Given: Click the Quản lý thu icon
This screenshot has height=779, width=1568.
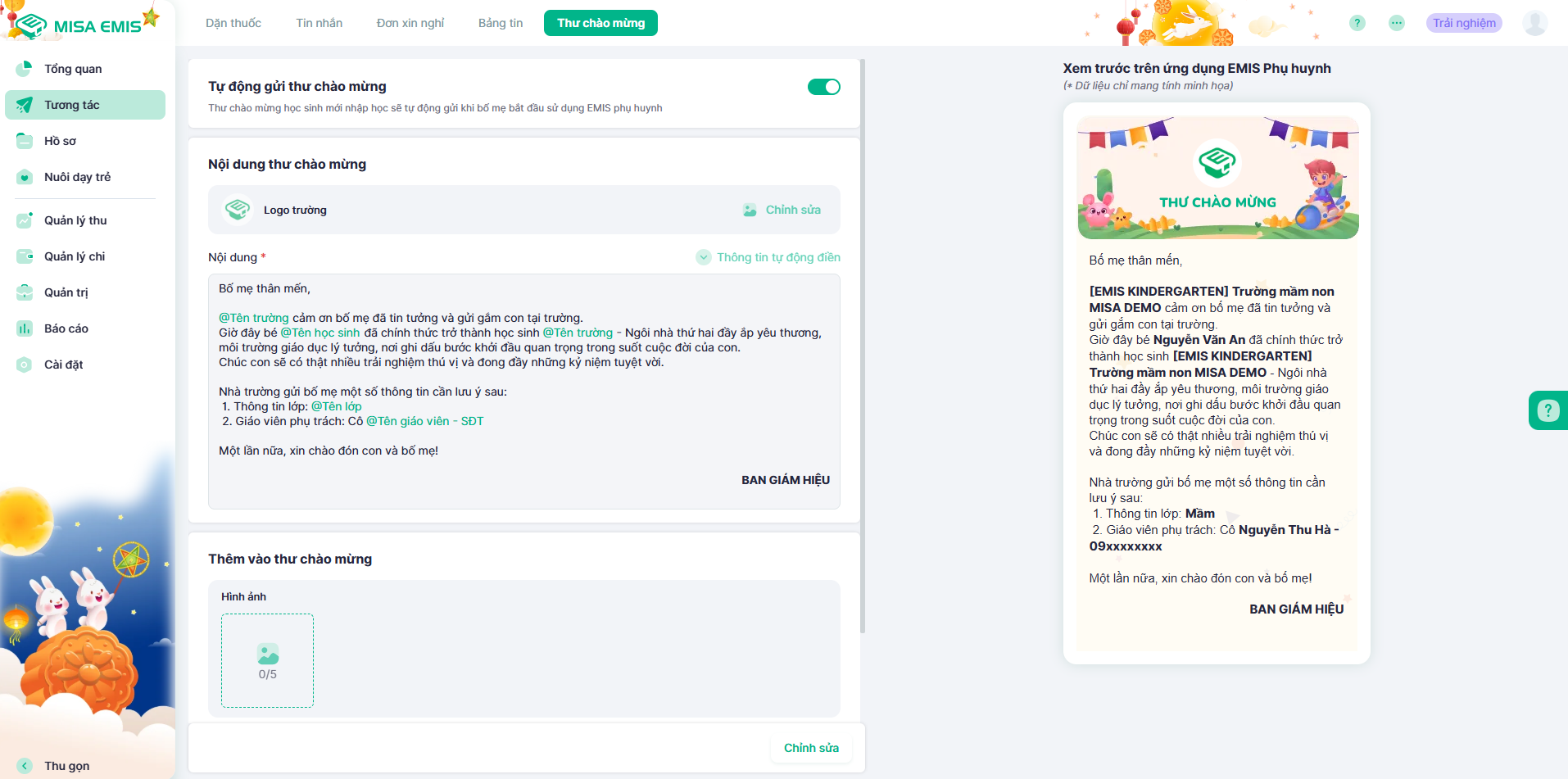Looking at the screenshot, I should pyautogui.click(x=25, y=220).
